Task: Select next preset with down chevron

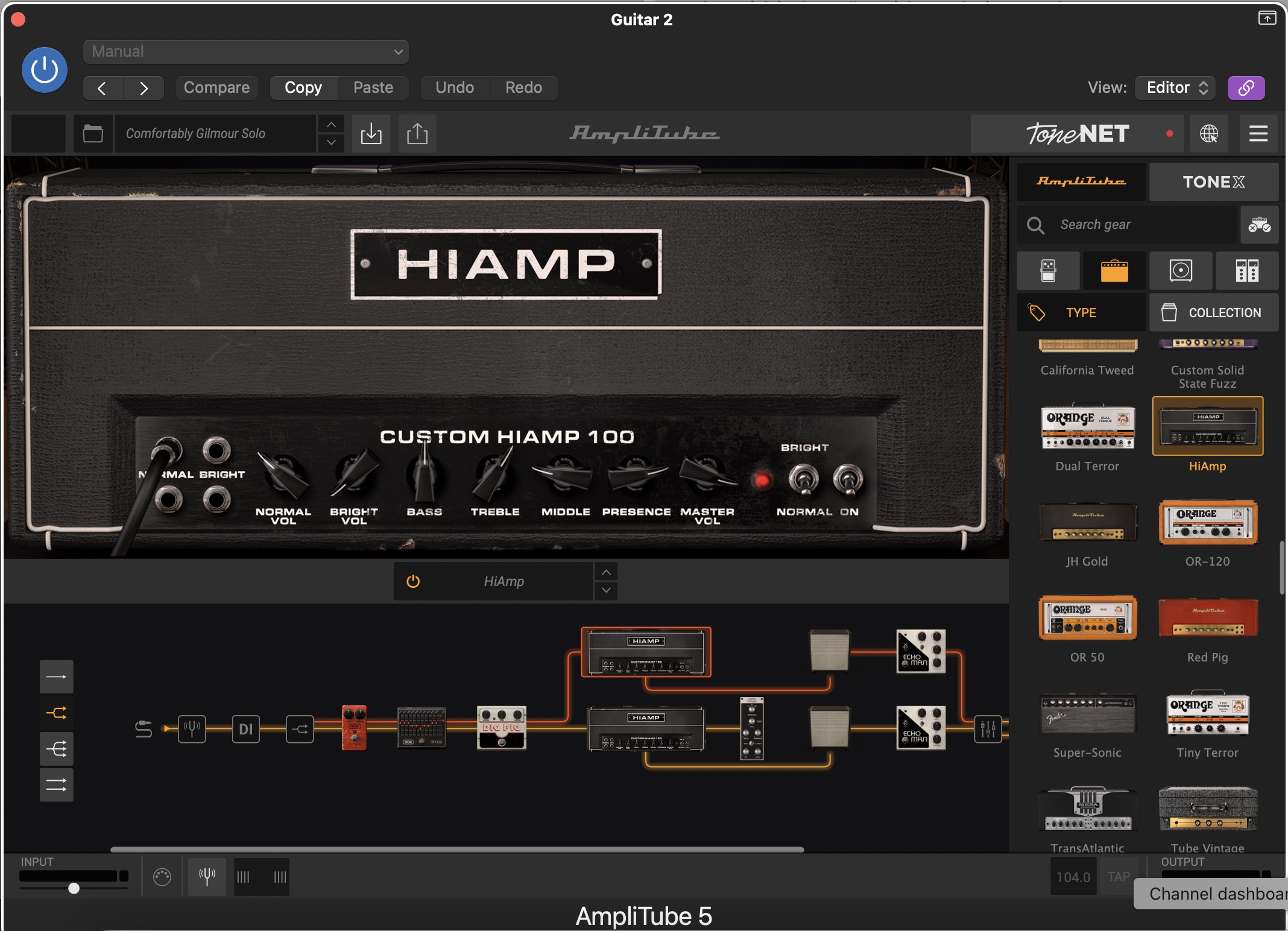Action: (331, 142)
